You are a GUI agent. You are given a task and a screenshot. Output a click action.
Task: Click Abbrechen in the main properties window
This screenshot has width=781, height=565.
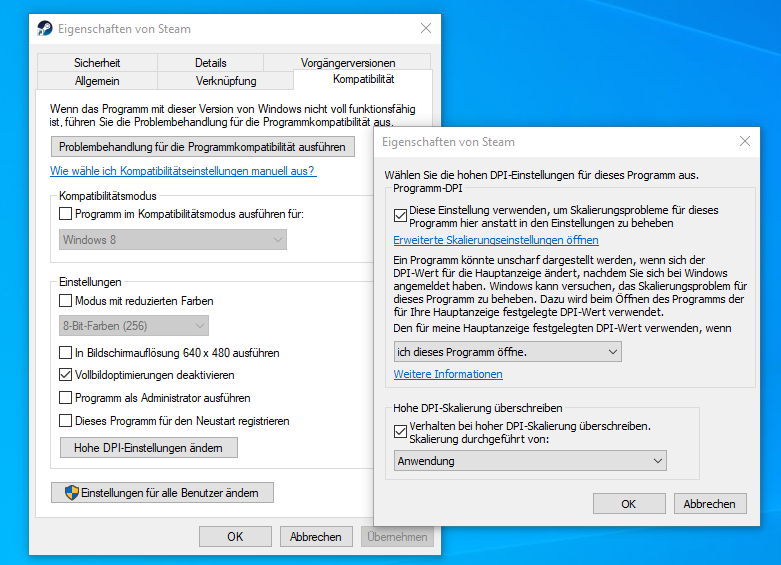point(316,537)
